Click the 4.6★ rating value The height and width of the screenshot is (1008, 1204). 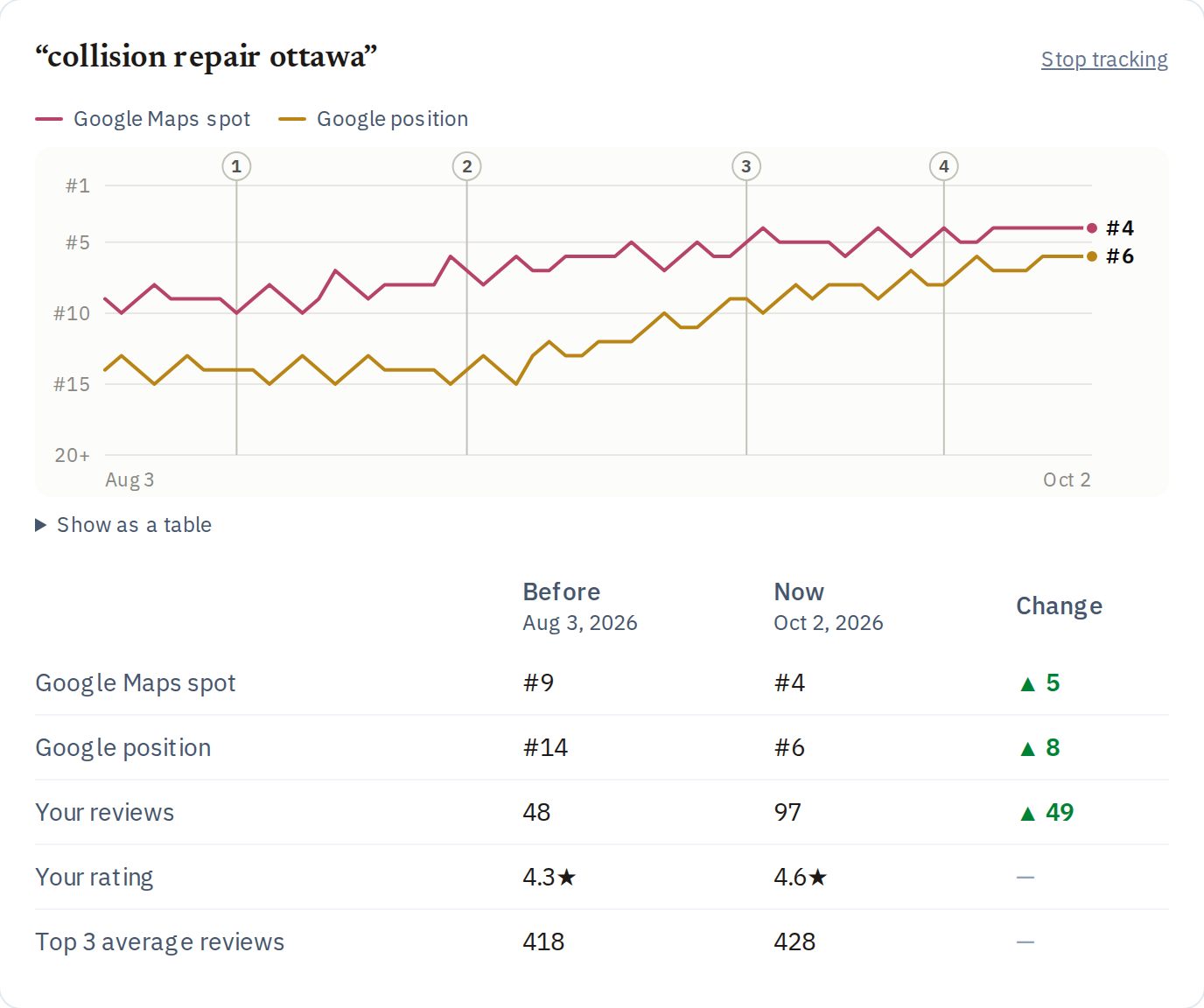tap(801, 878)
